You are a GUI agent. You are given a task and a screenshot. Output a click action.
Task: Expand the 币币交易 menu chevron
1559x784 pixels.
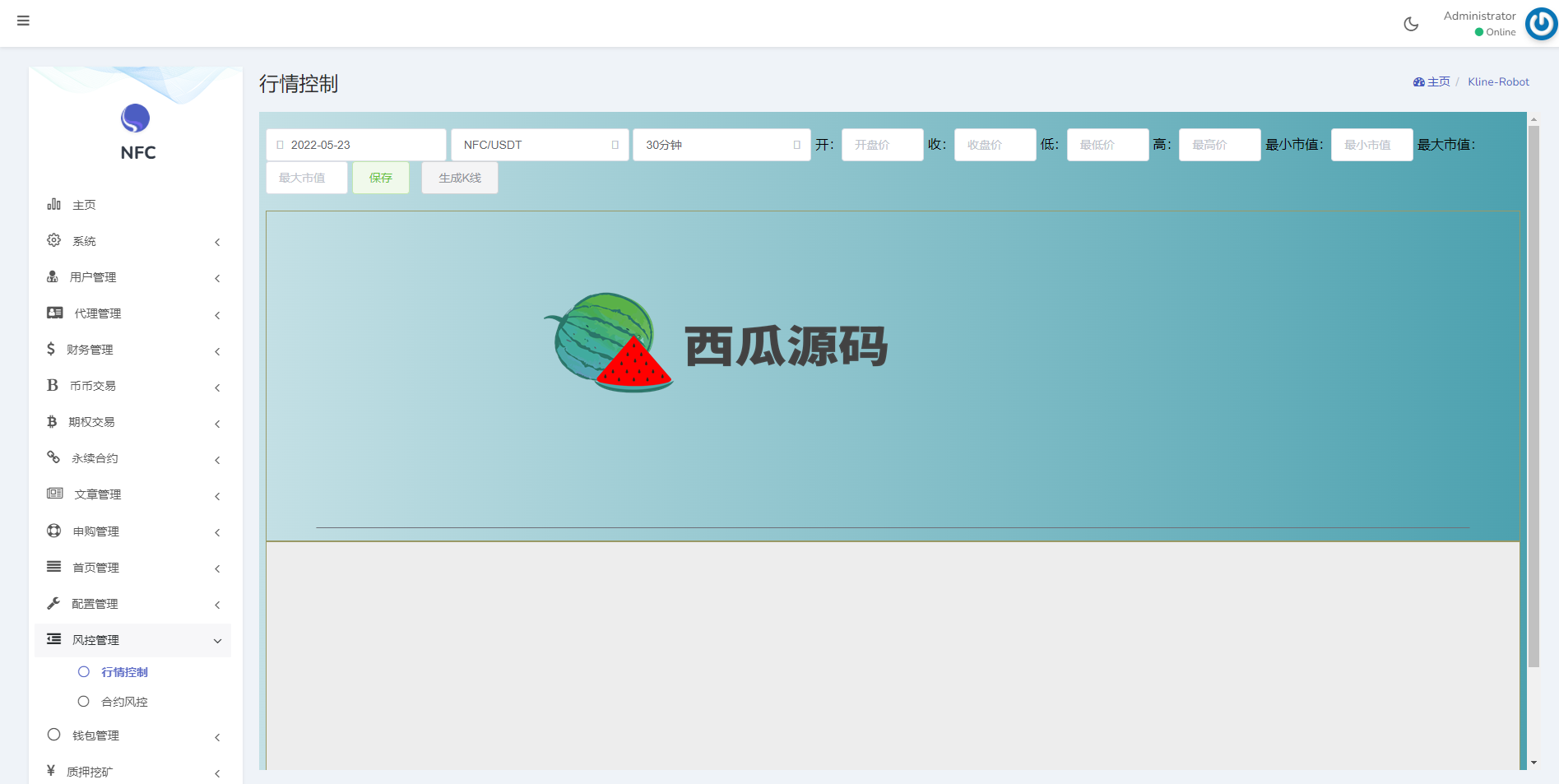point(217,387)
